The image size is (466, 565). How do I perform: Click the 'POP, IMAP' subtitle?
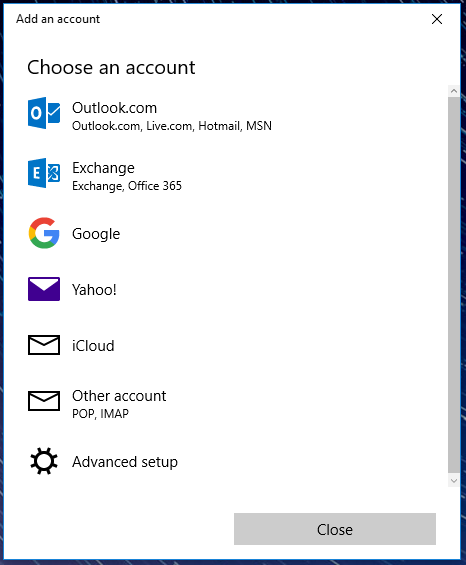(100, 414)
